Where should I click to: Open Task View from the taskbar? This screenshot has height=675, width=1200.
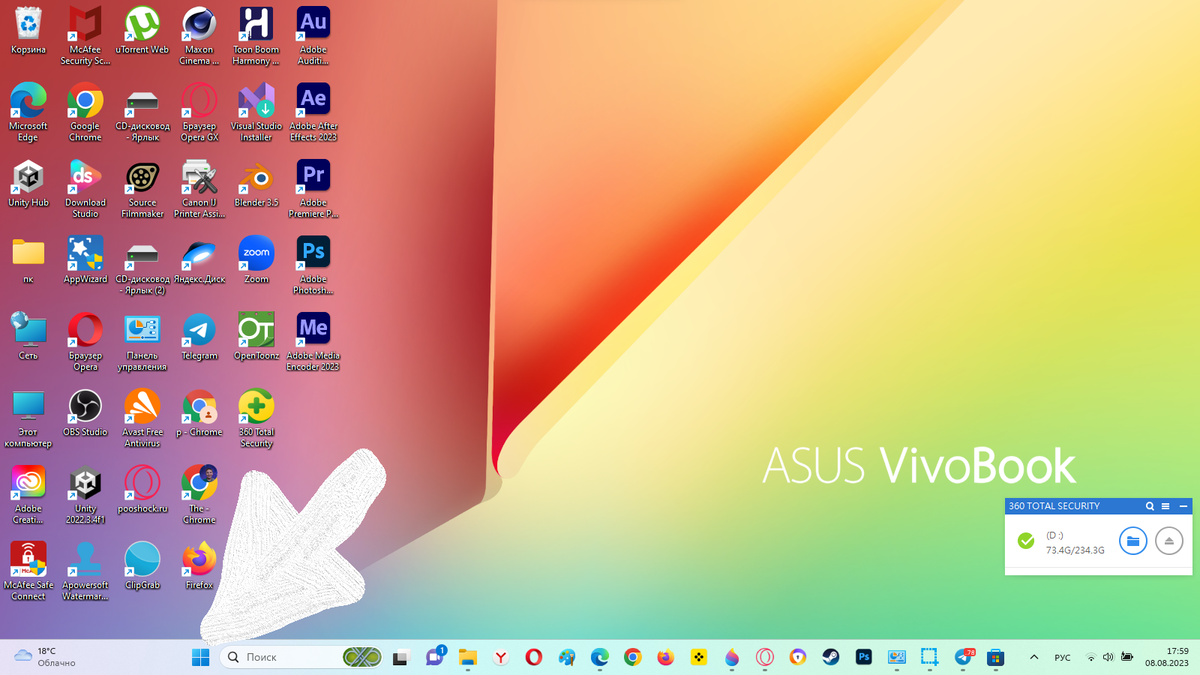pyautogui.click(x=401, y=657)
